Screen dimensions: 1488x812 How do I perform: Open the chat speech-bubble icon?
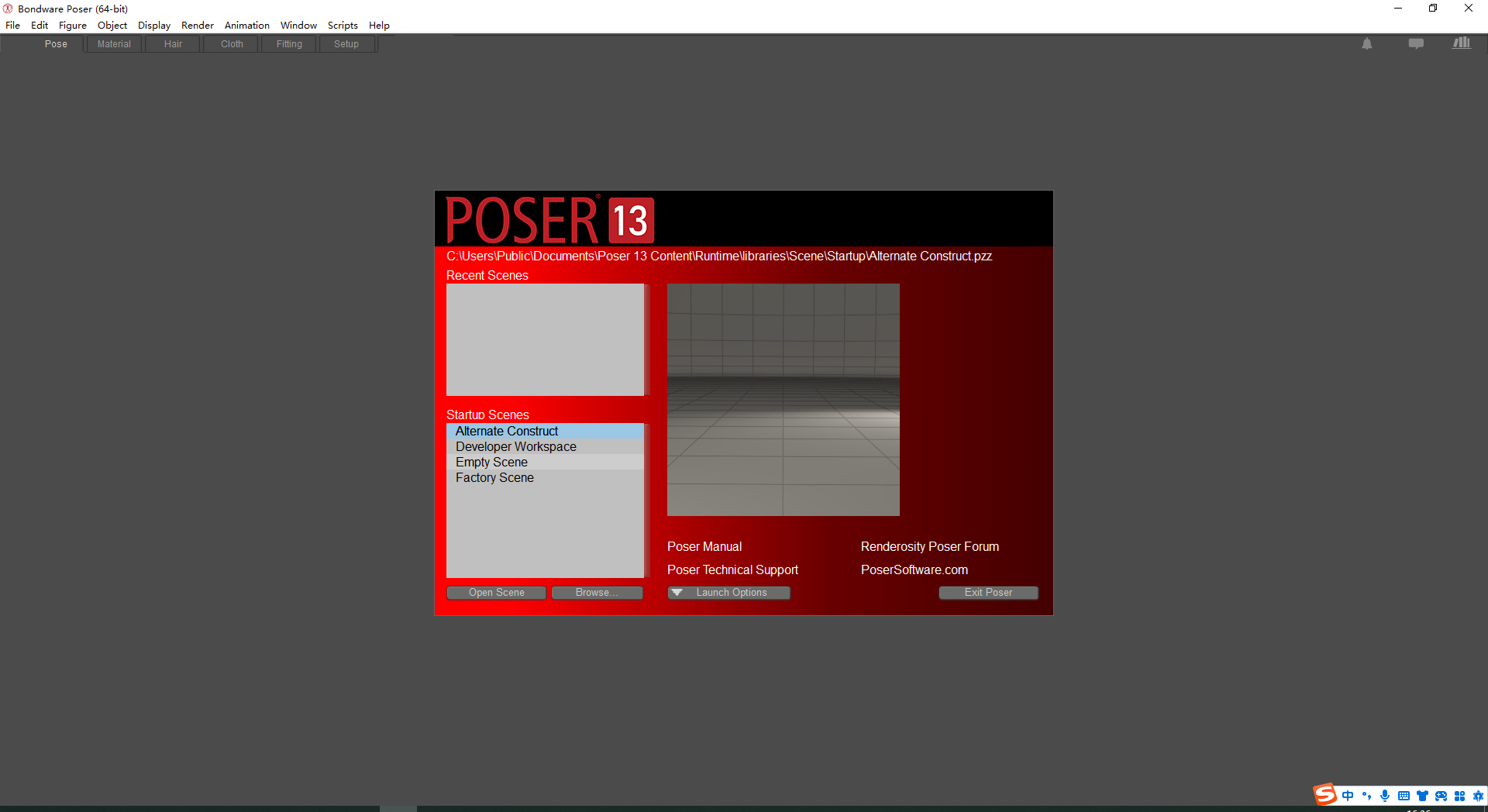pos(1416,43)
